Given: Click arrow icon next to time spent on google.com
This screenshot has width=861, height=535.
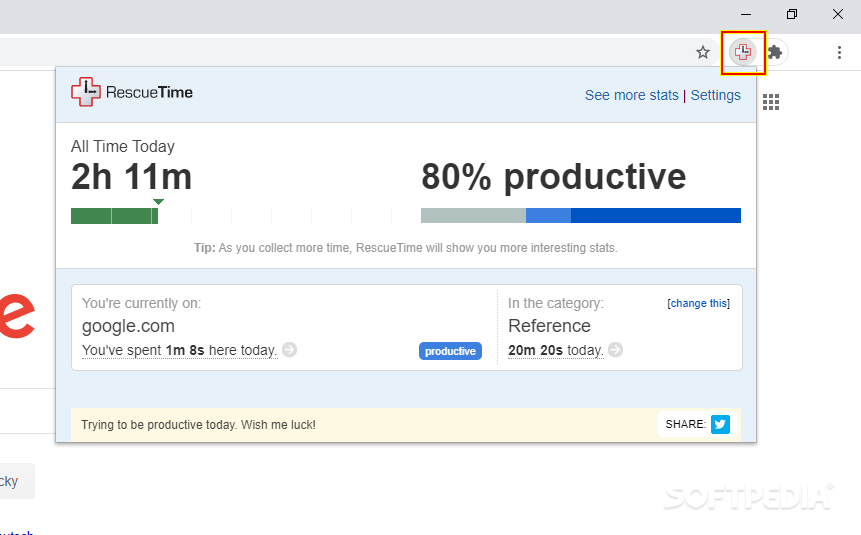Looking at the screenshot, I should coord(289,349).
